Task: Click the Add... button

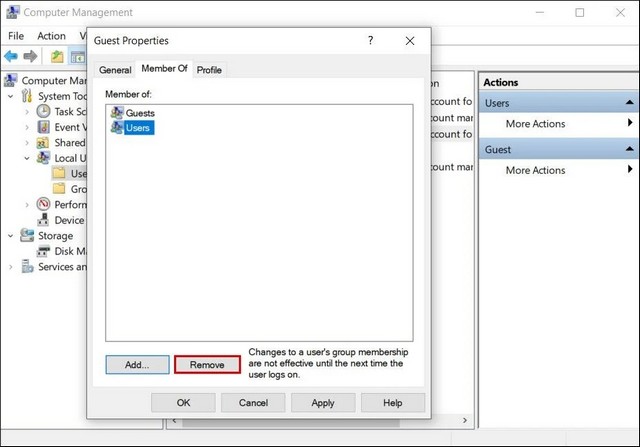Action: click(x=137, y=365)
